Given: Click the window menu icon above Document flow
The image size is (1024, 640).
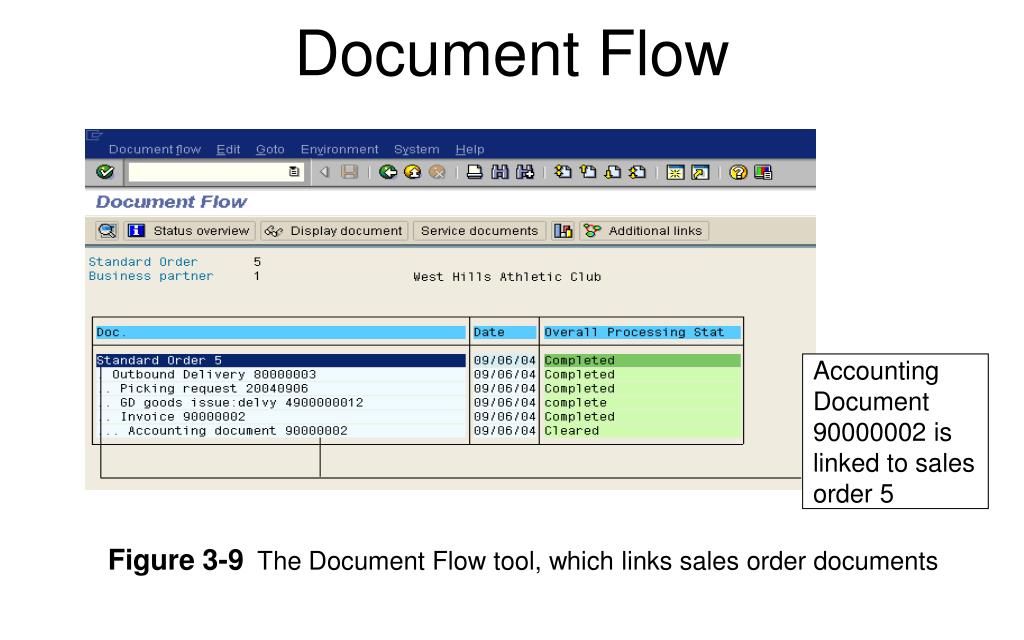Looking at the screenshot, I should pyautogui.click(x=94, y=135).
